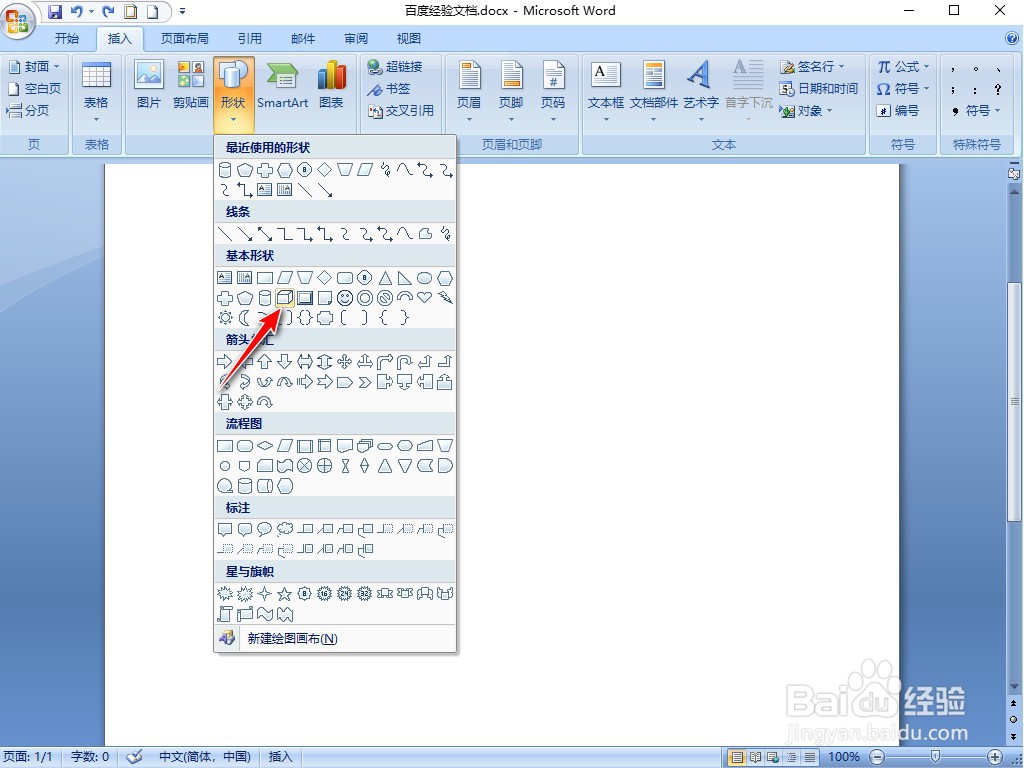Select the double arrow line in Lines

[x=264, y=234]
